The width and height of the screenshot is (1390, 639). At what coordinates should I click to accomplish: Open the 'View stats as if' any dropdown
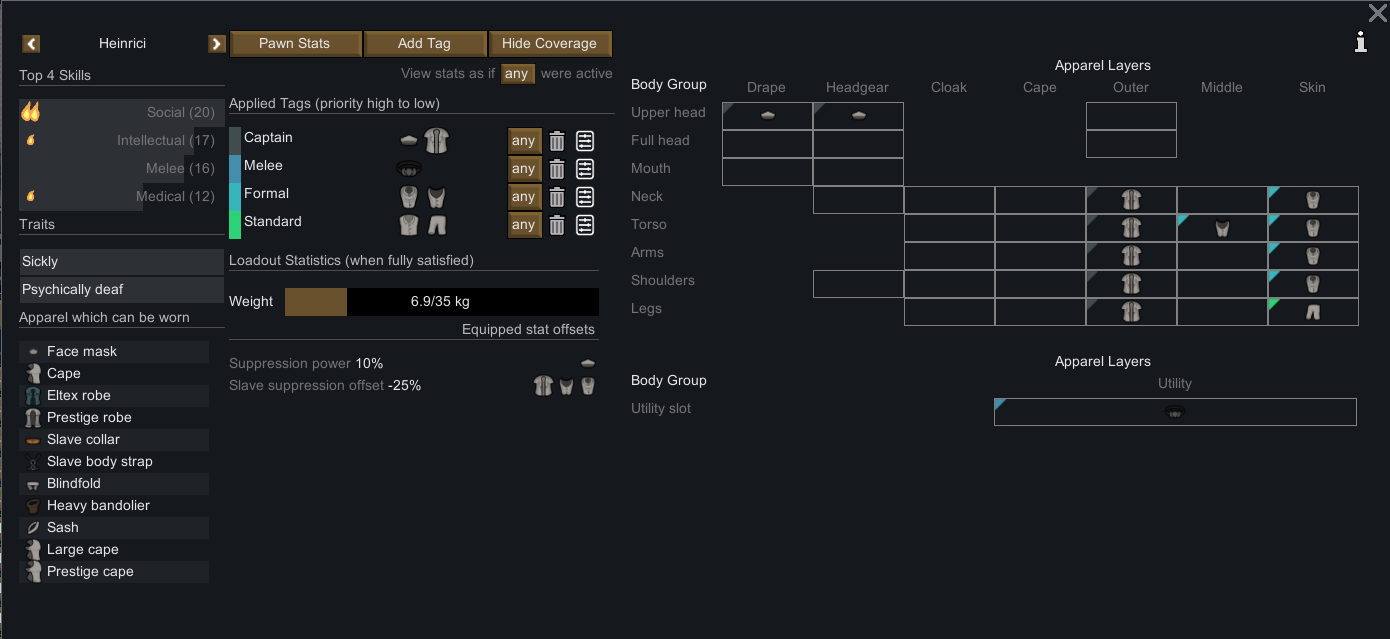pyautogui.click(x=517, y=74)
